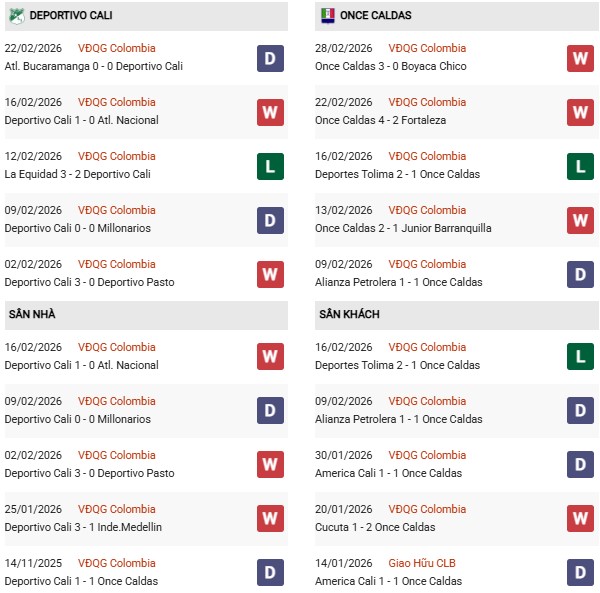This screenshot has width=600, height=593.
Task: Click D badge for Alianza Petrolera match on 09/02/2026 in Sân Khách
Action: [580, 410]
